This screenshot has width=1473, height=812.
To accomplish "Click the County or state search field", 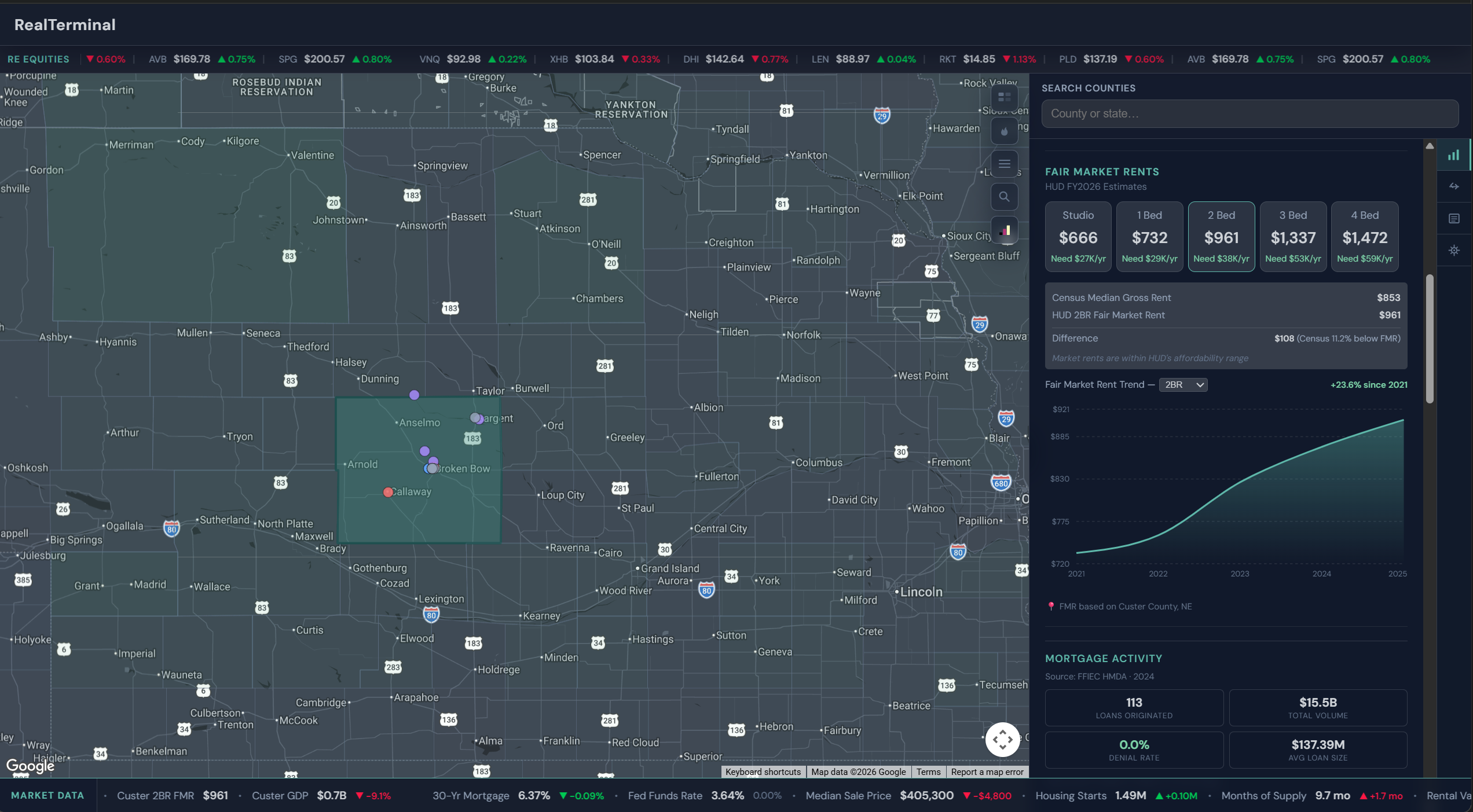I will (x=1250, y=114).
